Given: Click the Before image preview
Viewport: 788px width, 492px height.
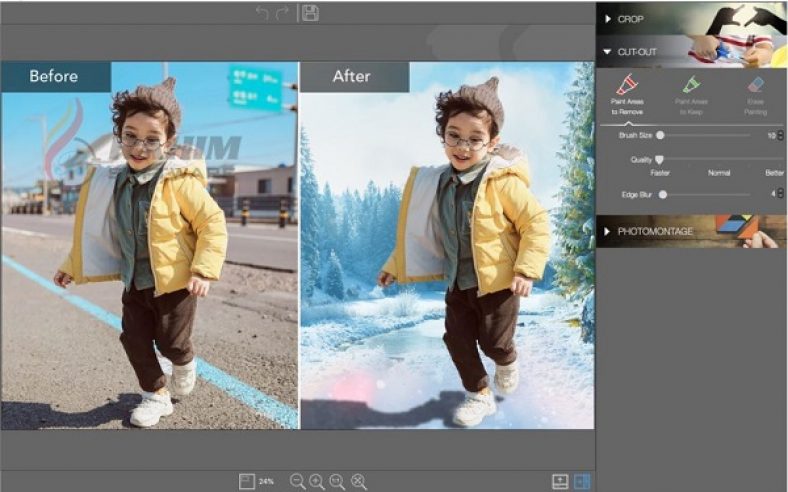Looking at the screenshot, I should pos(149,245).
